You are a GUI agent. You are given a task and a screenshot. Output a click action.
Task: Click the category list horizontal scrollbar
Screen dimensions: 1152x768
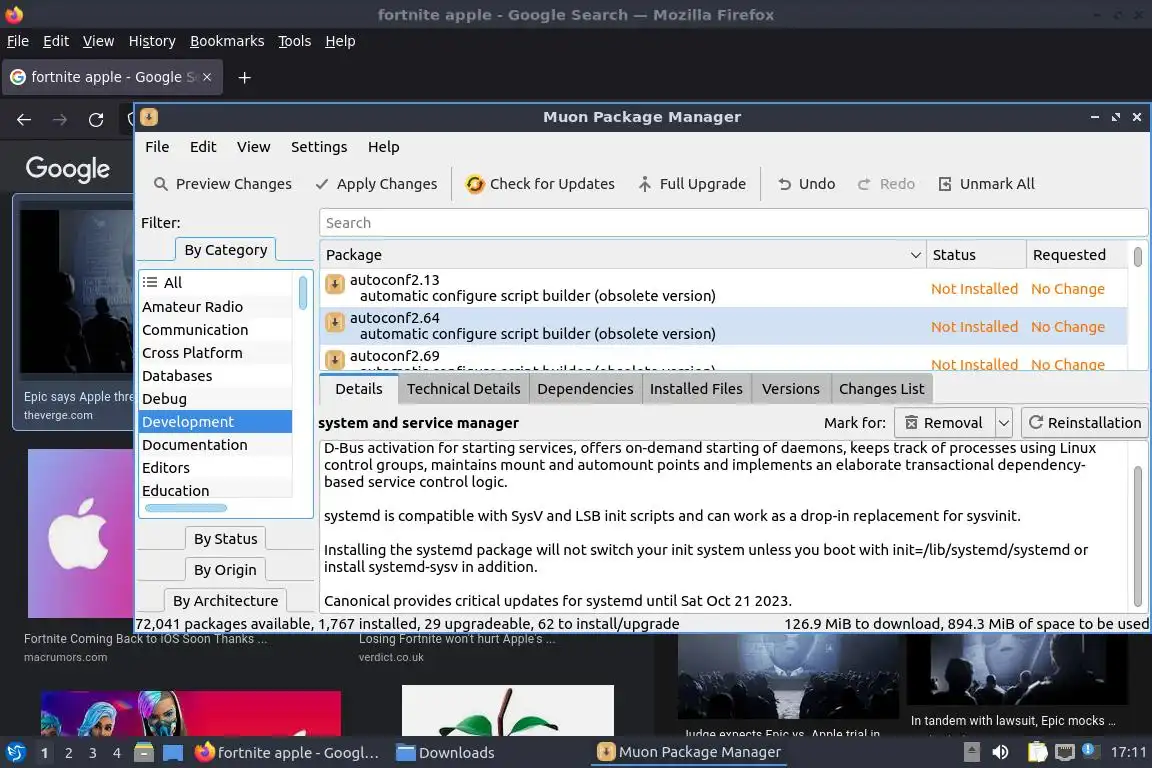[186, 508]
